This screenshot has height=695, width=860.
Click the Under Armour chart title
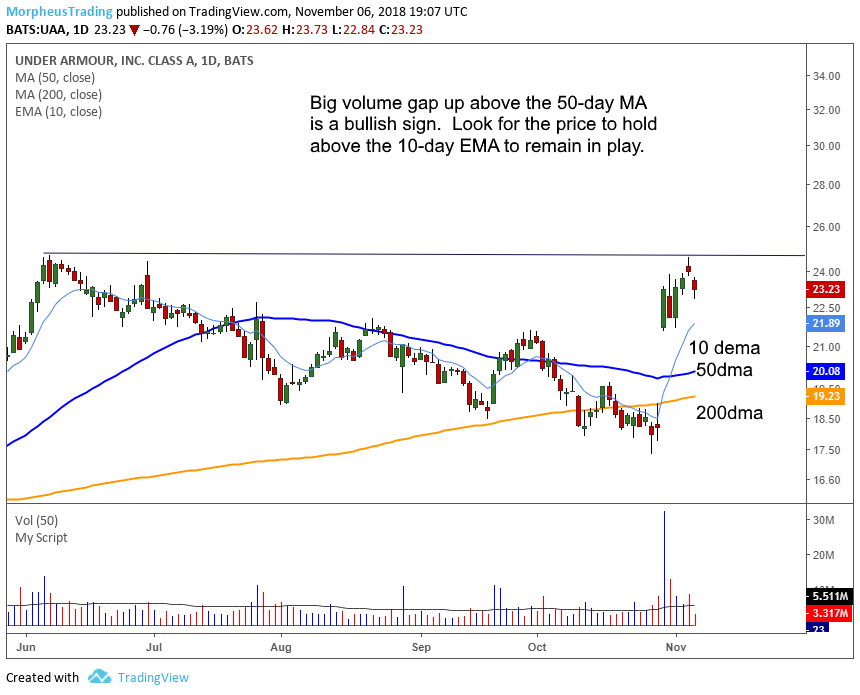pyautogui.click(x=134, y=61)
